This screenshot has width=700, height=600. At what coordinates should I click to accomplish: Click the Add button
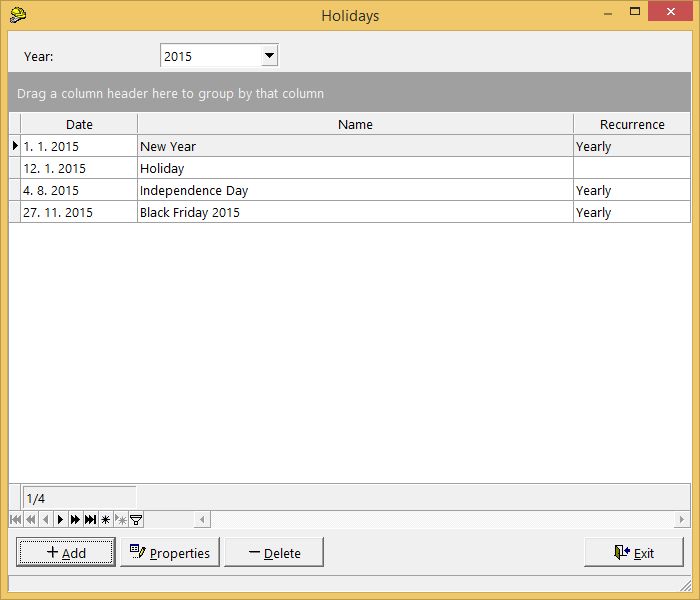[66, 553]
